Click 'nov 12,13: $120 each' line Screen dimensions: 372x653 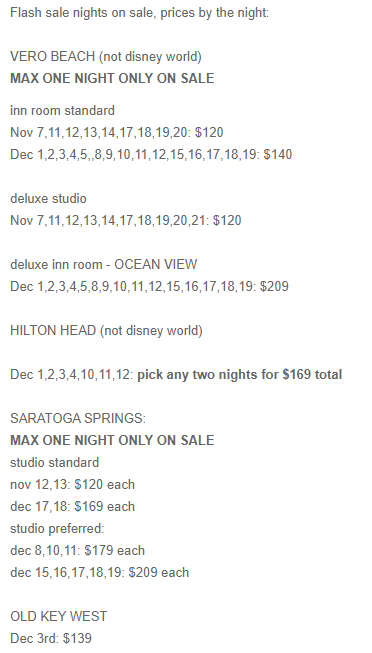72,485
